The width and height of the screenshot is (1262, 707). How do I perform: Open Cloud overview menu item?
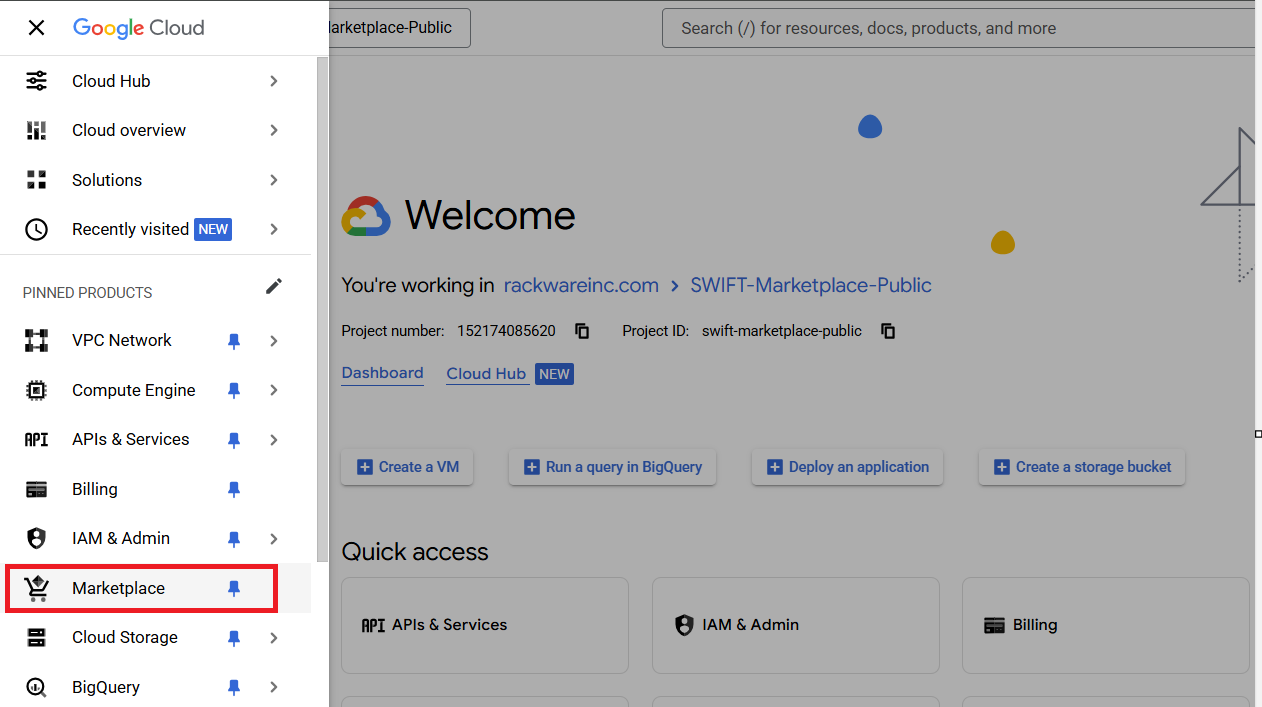[157, 130]
